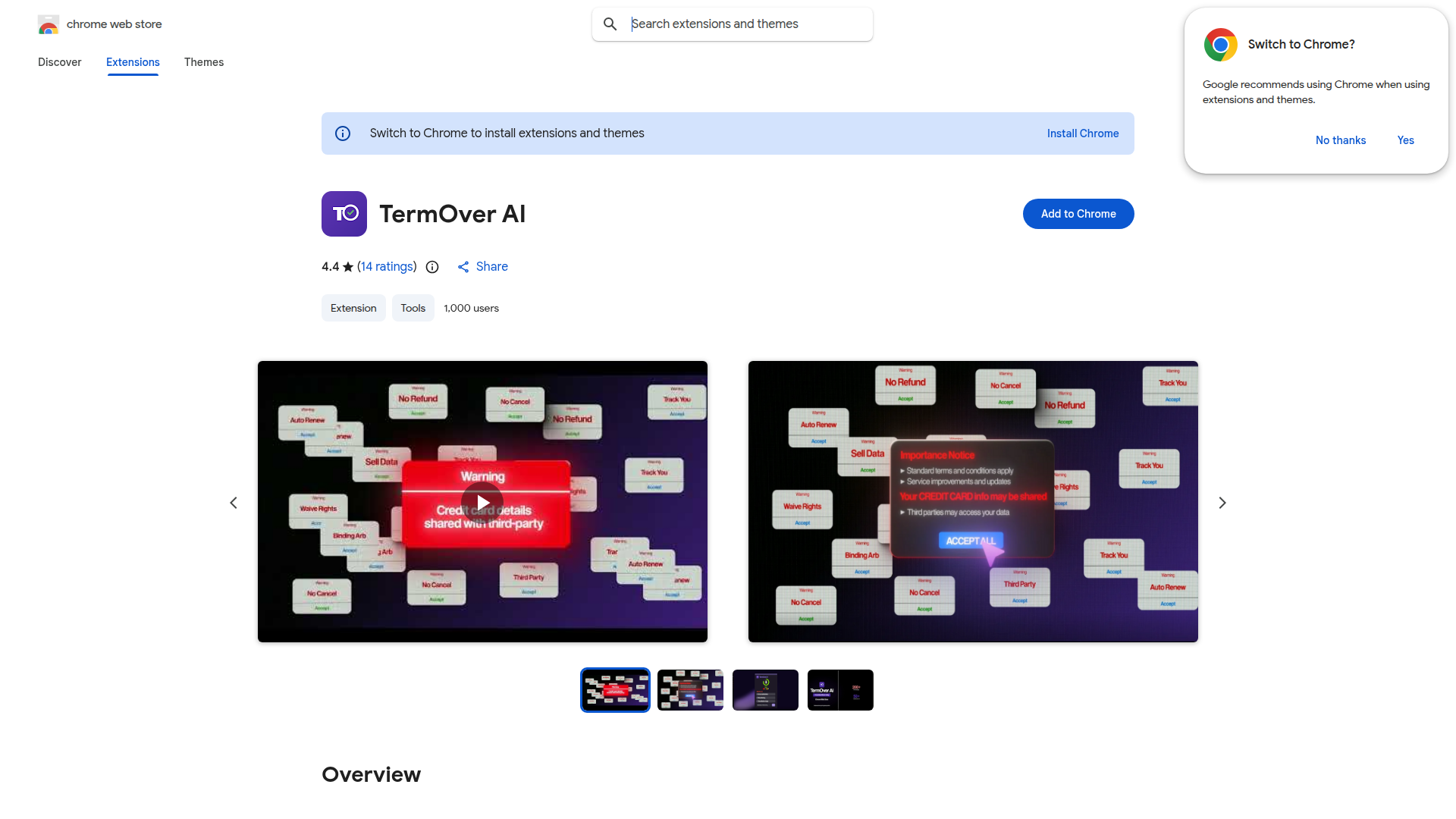The height and width of the screenshot is (819, 1456).
Task: Play the promo video
Action: pyautogui.click(x=482, y=502)
